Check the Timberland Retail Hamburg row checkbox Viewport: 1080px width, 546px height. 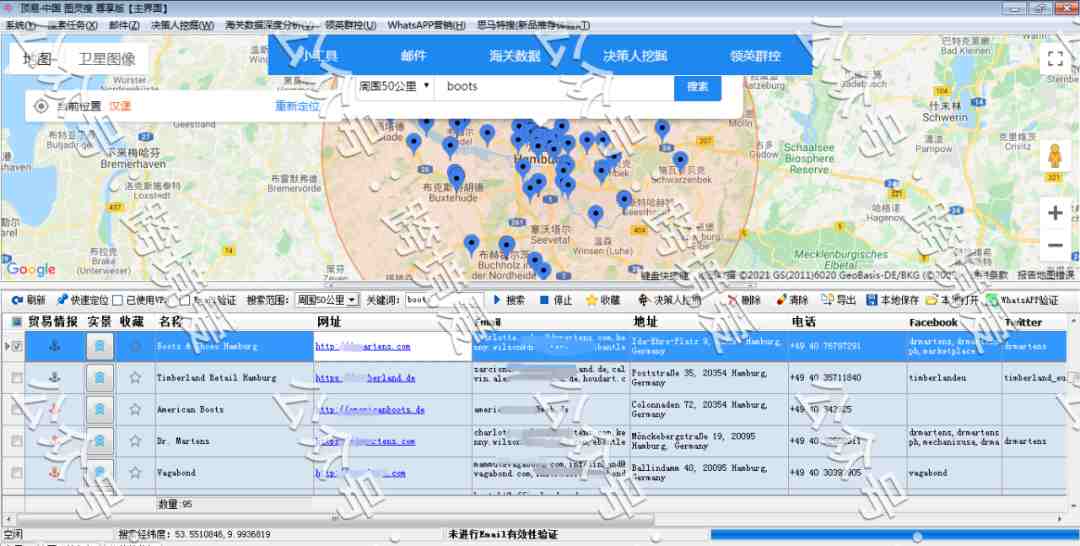[x=17, y=378]
